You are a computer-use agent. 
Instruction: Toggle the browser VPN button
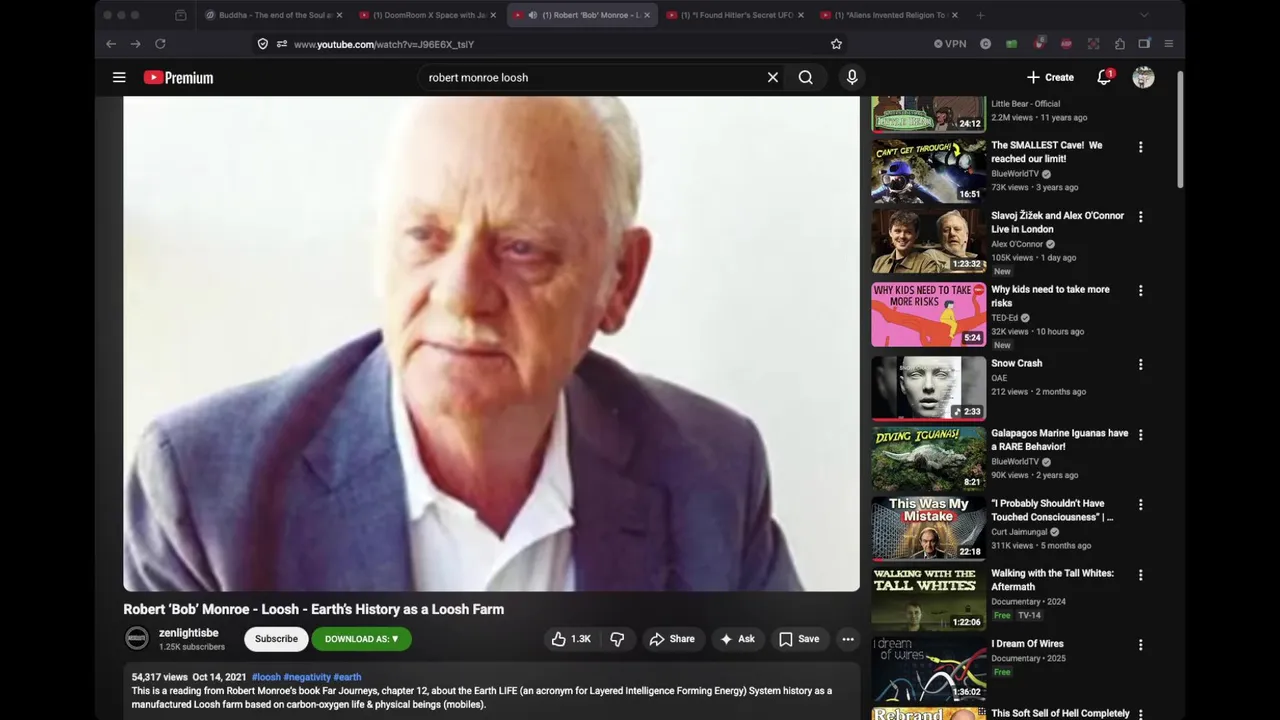(950, 44)
